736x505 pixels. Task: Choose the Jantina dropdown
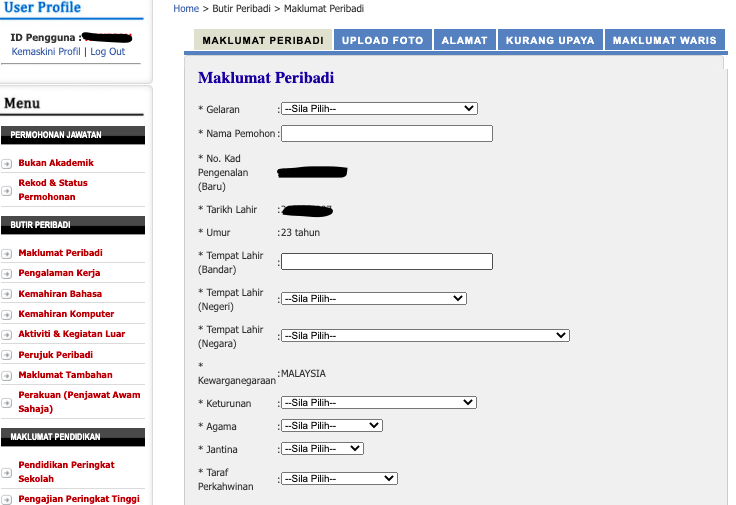click(322, 449)
